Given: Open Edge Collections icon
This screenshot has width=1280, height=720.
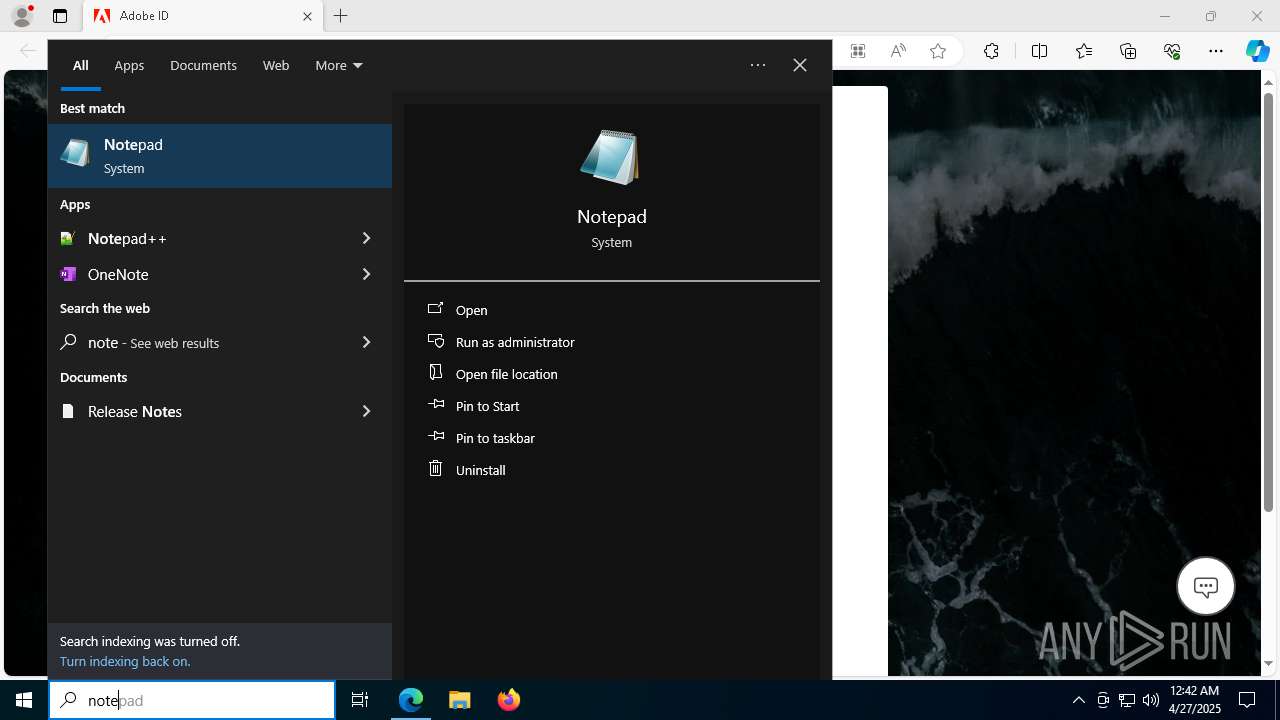Looking at the screenshot, I should click(x=1128, y=51).
